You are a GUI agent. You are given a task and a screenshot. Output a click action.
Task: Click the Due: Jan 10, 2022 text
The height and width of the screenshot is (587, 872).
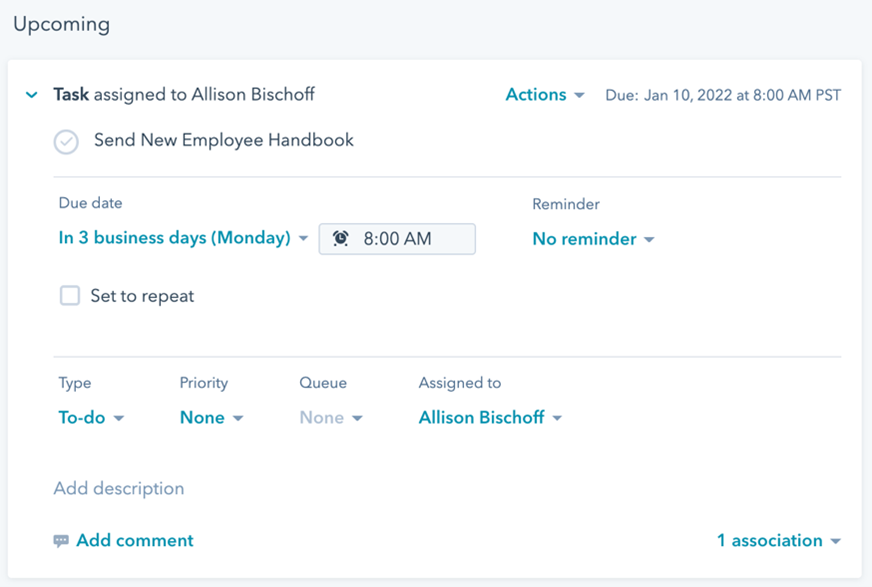click(723, 95)
